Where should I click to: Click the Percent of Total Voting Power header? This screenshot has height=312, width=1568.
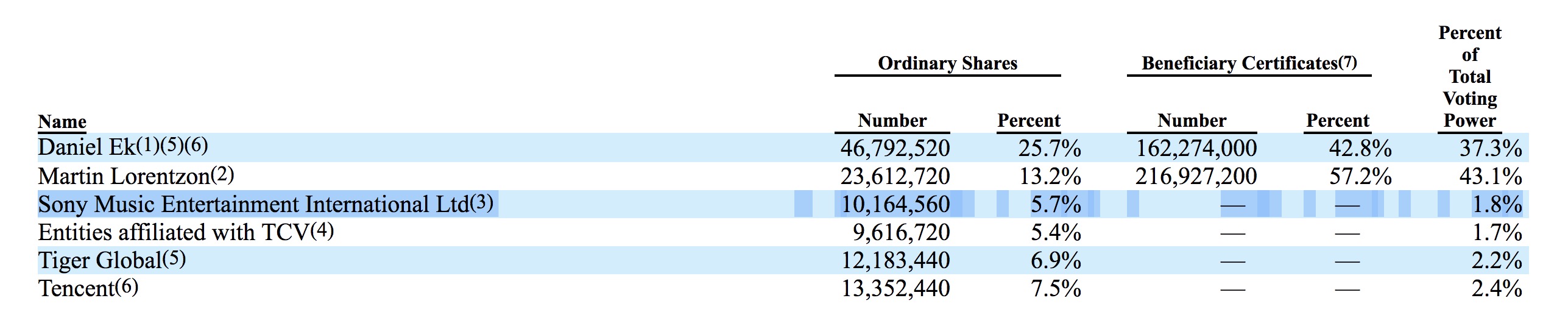(1470, 76)
